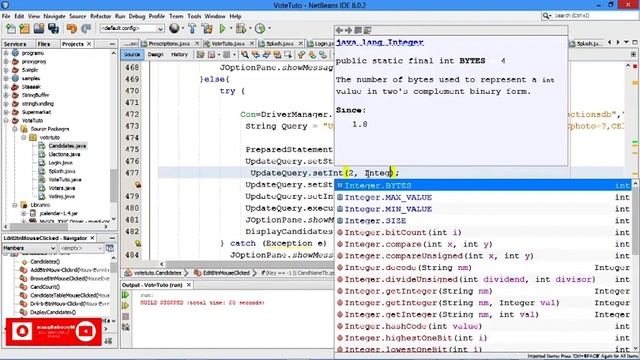
Task: Switch editor to History view
Action: [179, 54]
